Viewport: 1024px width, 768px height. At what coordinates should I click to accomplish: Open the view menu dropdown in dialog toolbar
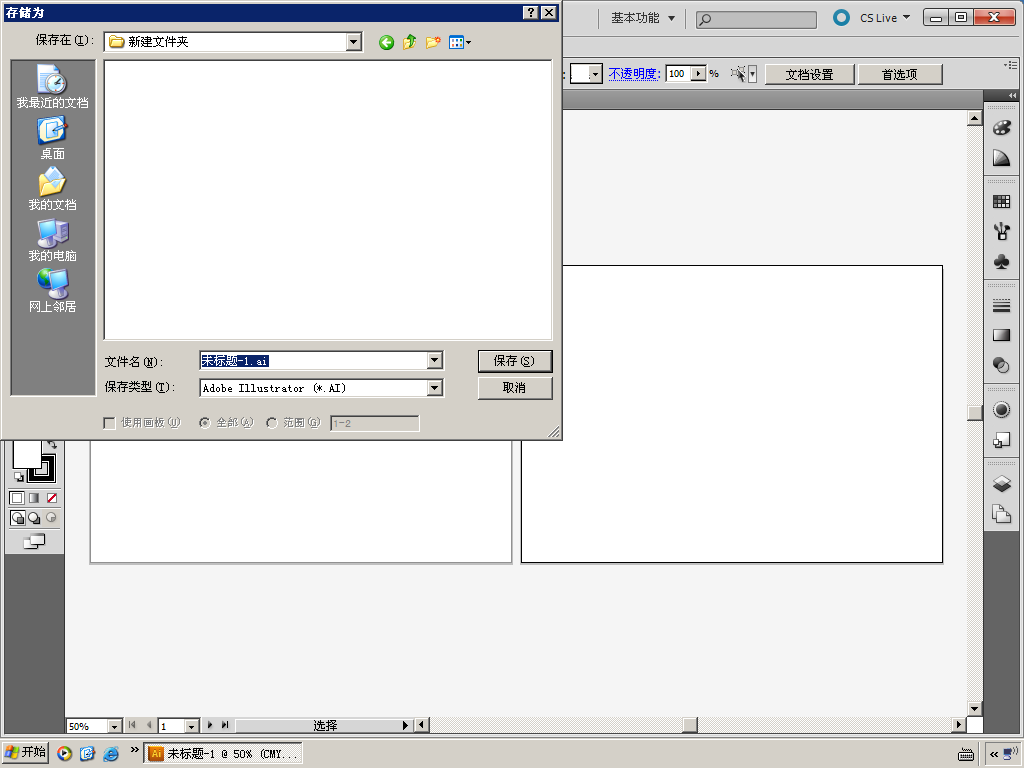[460, 42]
